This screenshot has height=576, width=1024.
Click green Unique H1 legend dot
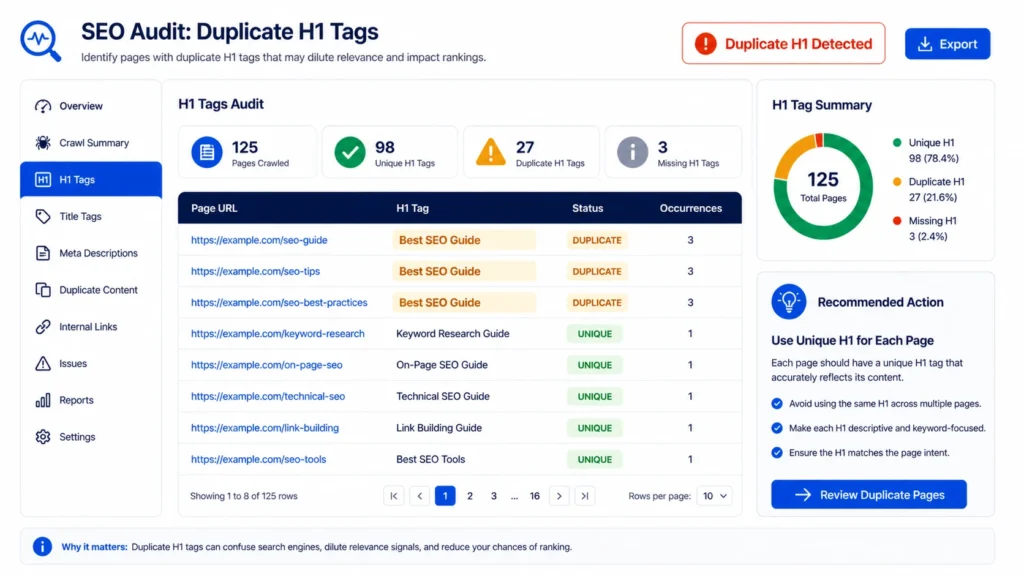coord(897,142)
